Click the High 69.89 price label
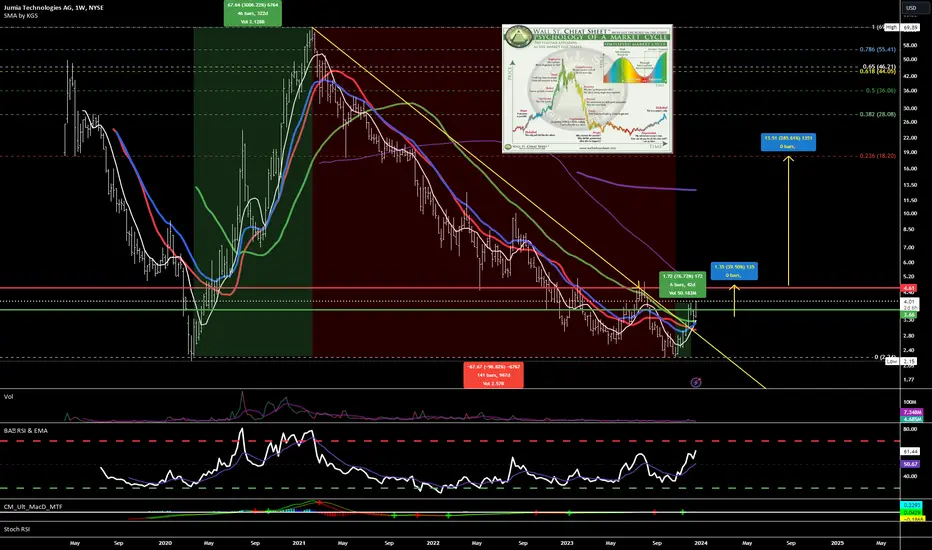This screenshot has height=550, width=932. pos(902,27)
